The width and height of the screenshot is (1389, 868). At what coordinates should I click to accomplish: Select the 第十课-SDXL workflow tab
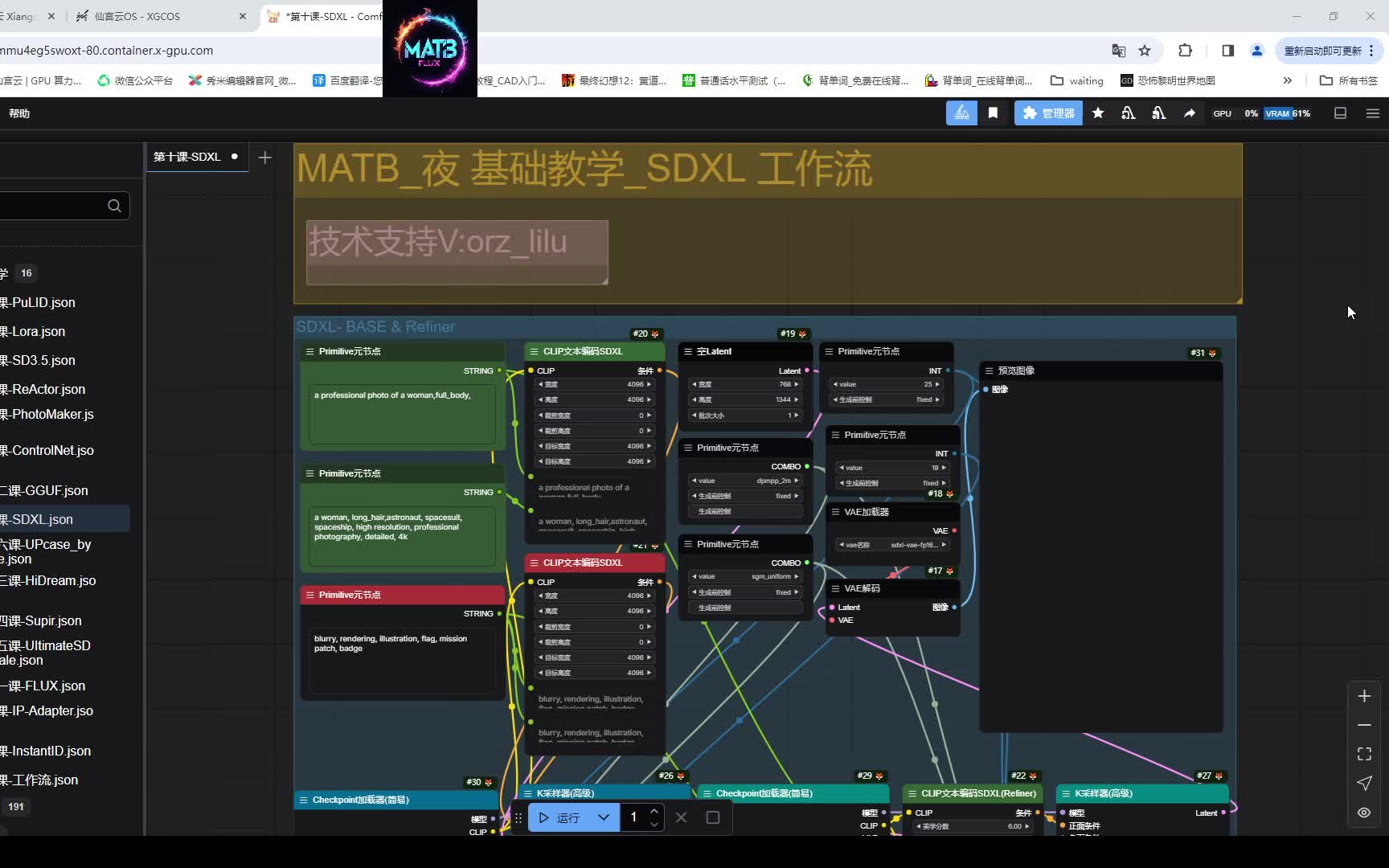187,157
